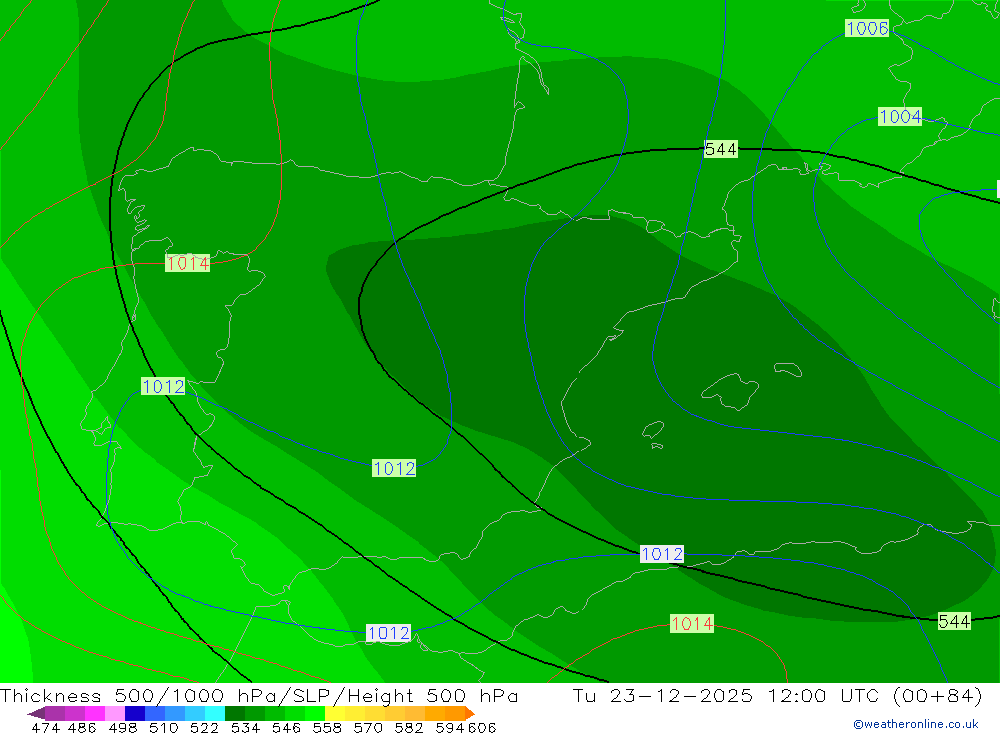Click 1012 label on Portugal's west coast
The height and width of the screenshot is (733, 1000).
pos(163,386)
